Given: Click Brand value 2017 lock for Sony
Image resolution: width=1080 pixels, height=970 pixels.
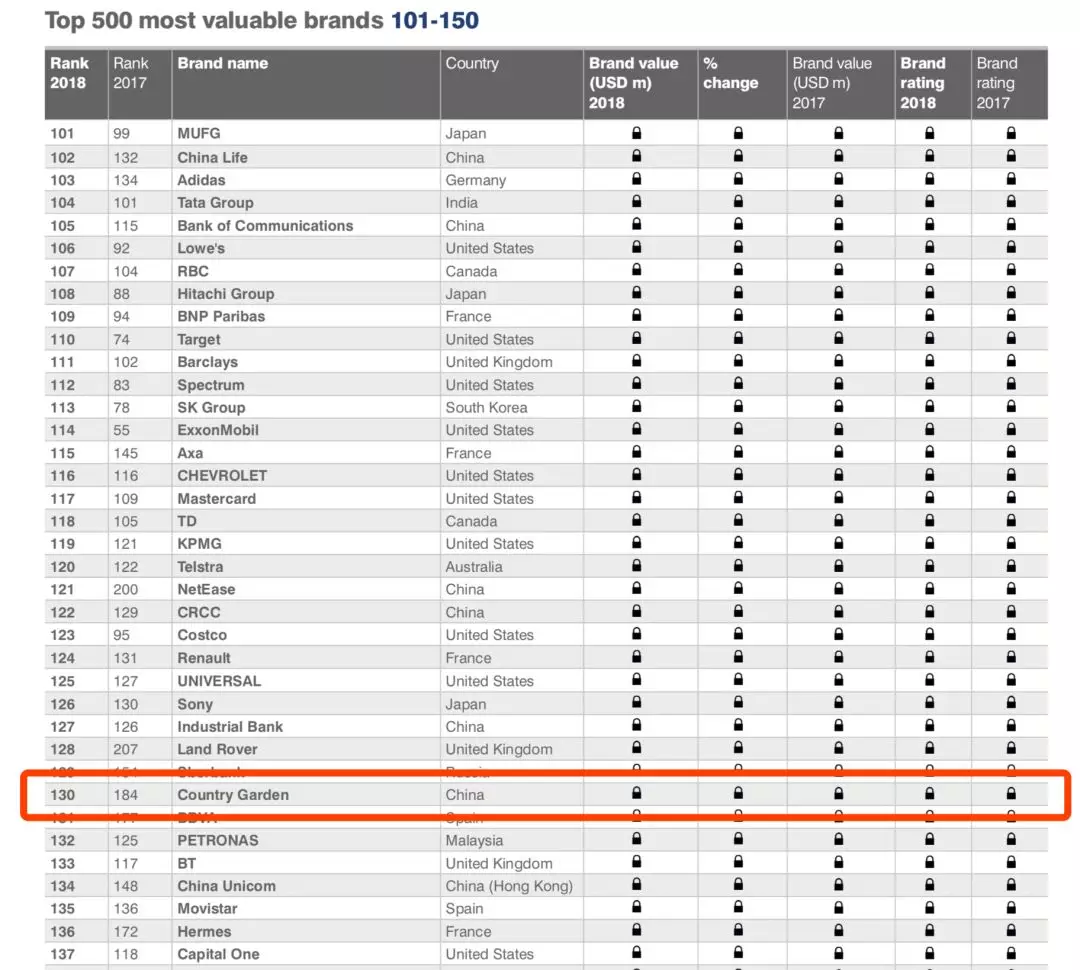Looking at the screenshot, I should (x=838, y=703).
